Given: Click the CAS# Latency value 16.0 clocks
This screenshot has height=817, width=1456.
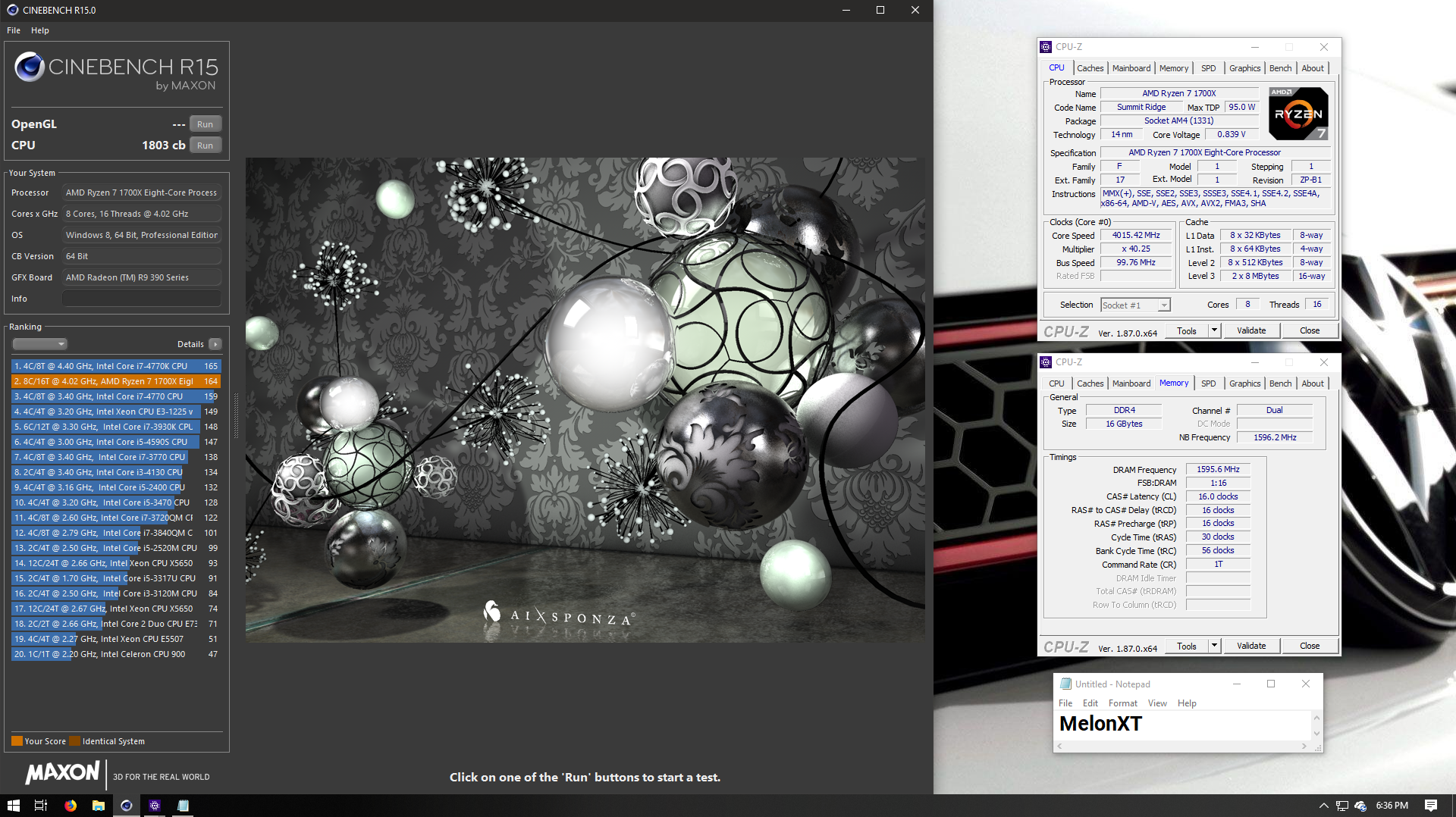Looking at the screenshot, I should tap(1218, 496).
